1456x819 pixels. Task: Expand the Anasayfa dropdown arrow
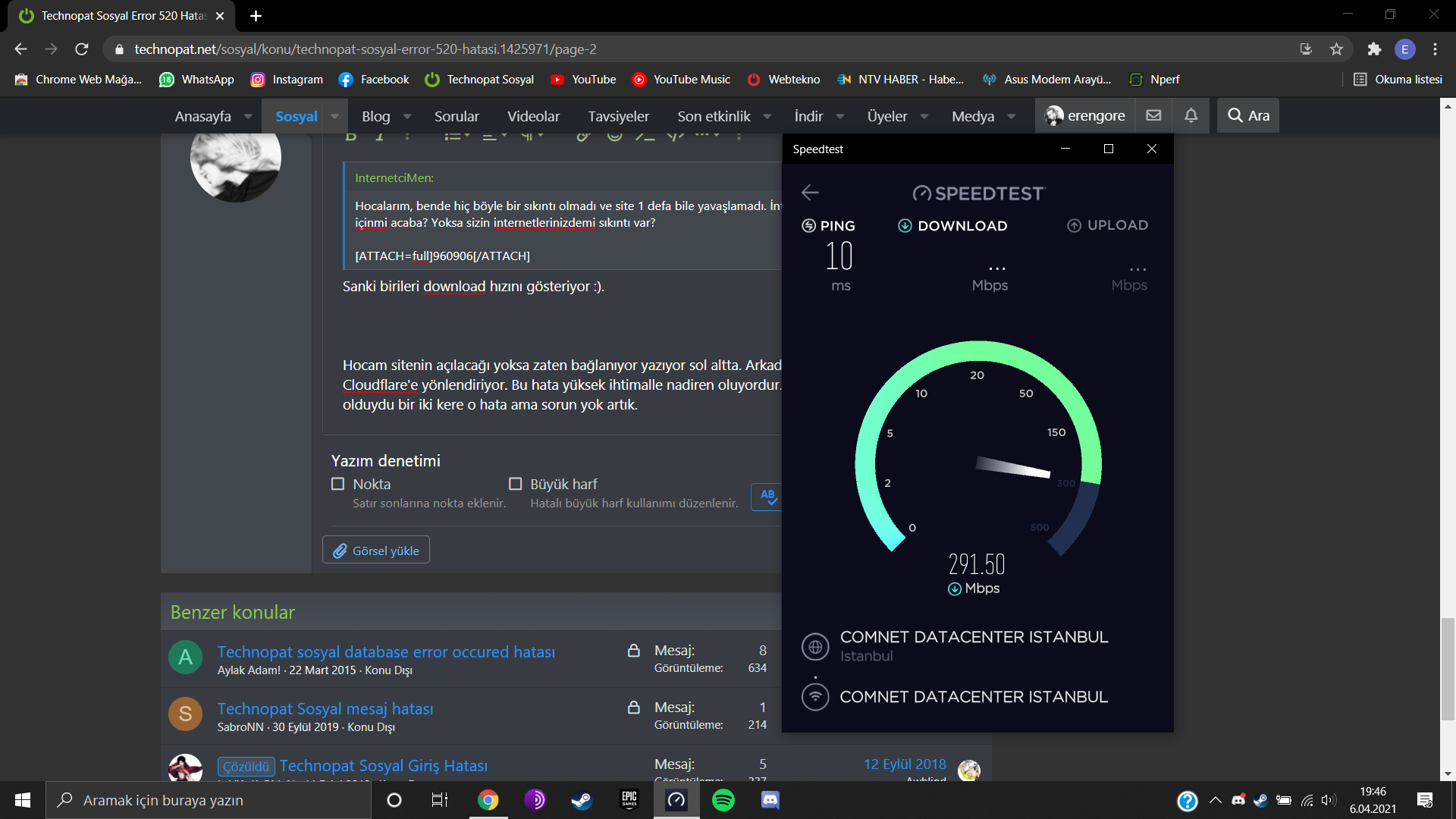[x=248, y=116]
